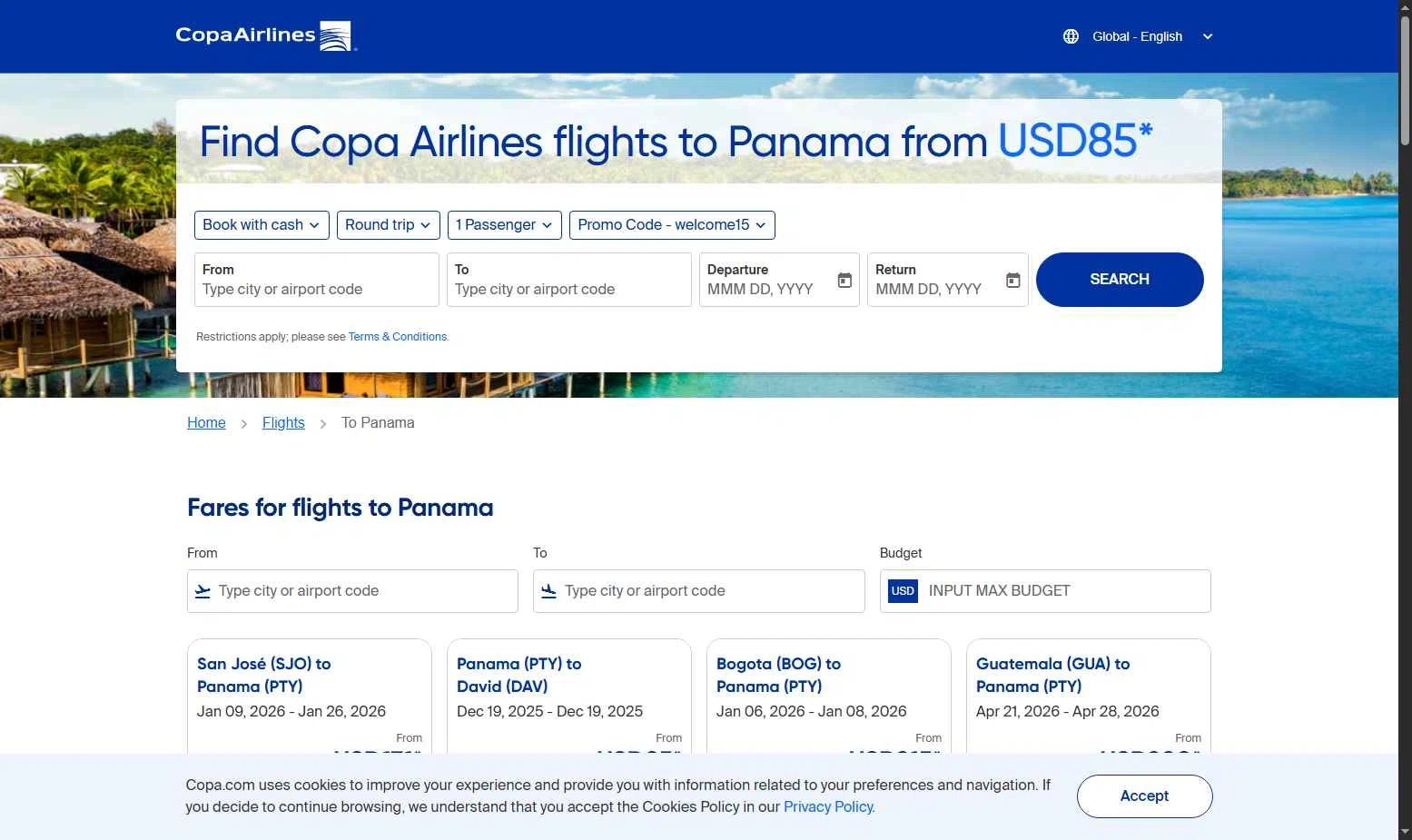This screenshot has height=840, width=1412.
Task: Accept the cookies notice
Action: 1144,796
